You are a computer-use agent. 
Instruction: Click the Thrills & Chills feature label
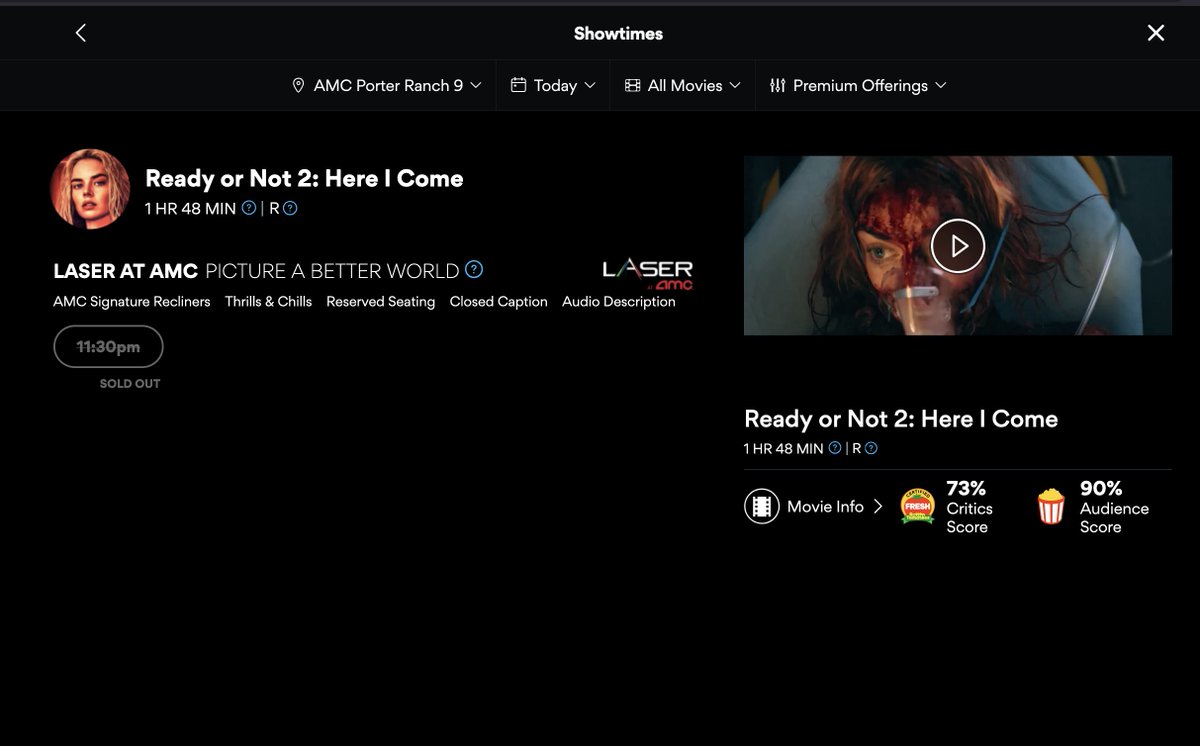pos(268,301)
